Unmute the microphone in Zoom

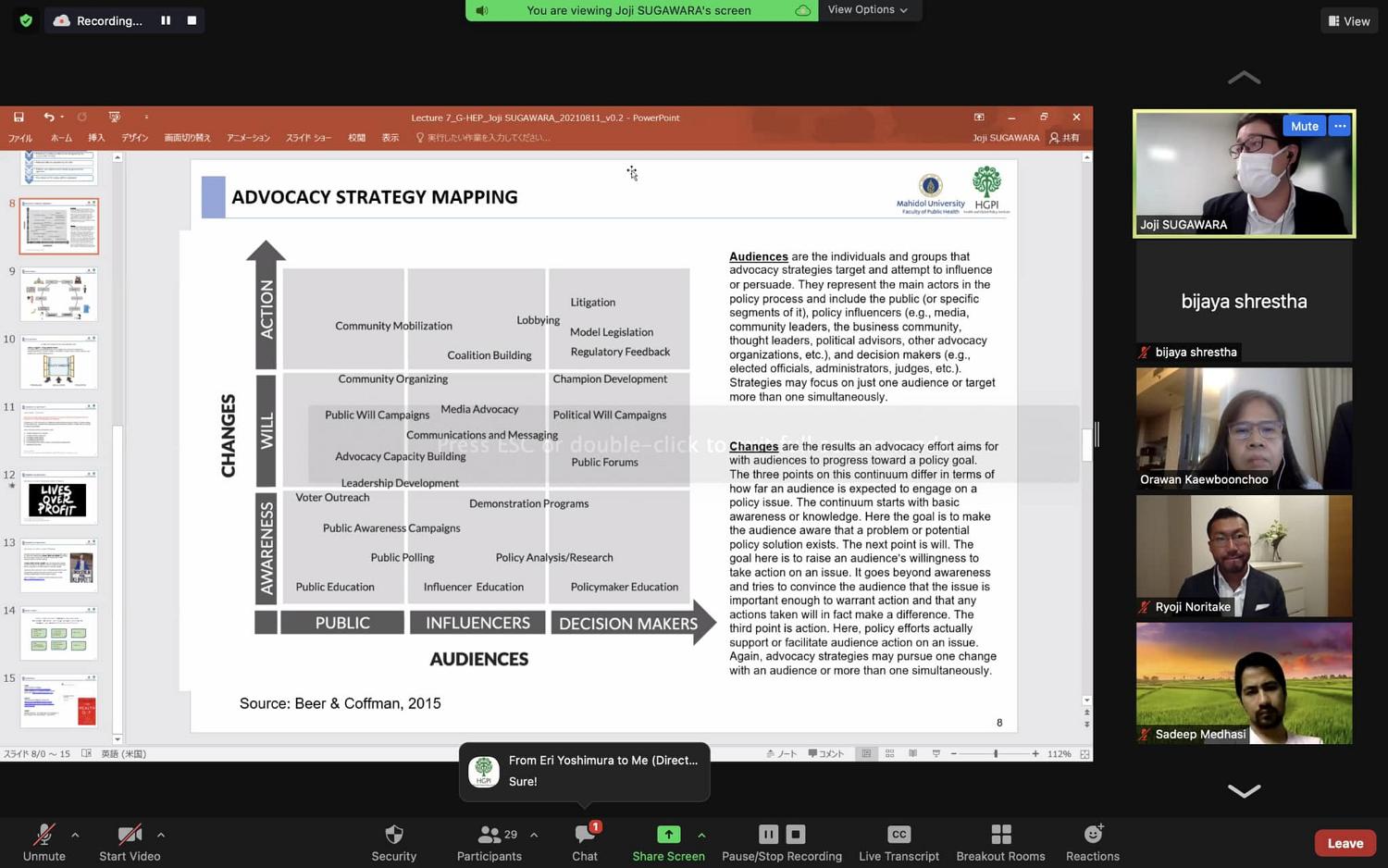[x=43, y=842]
